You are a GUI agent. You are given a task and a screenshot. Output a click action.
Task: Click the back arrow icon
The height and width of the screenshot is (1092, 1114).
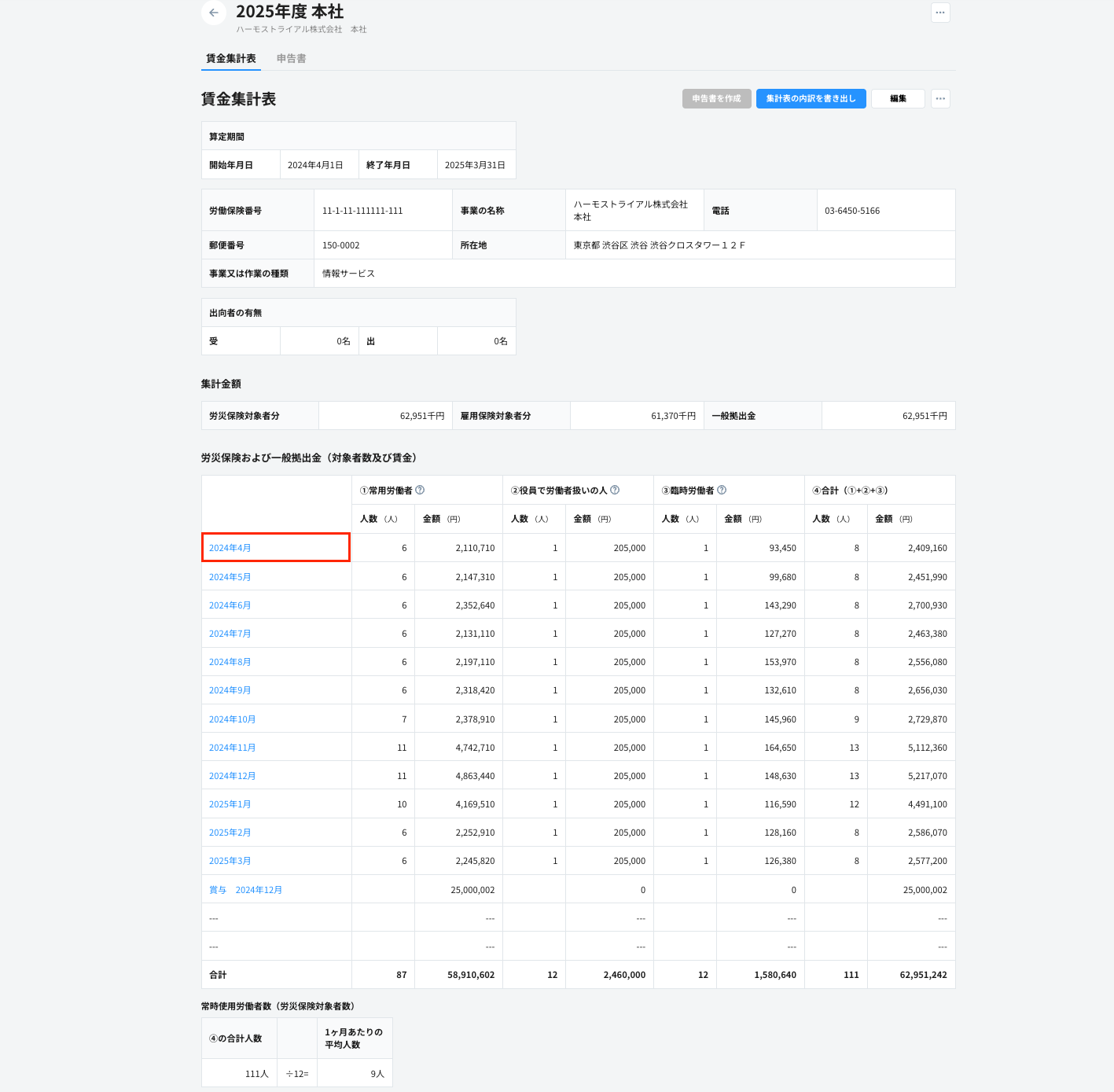(x=214, y=13)
